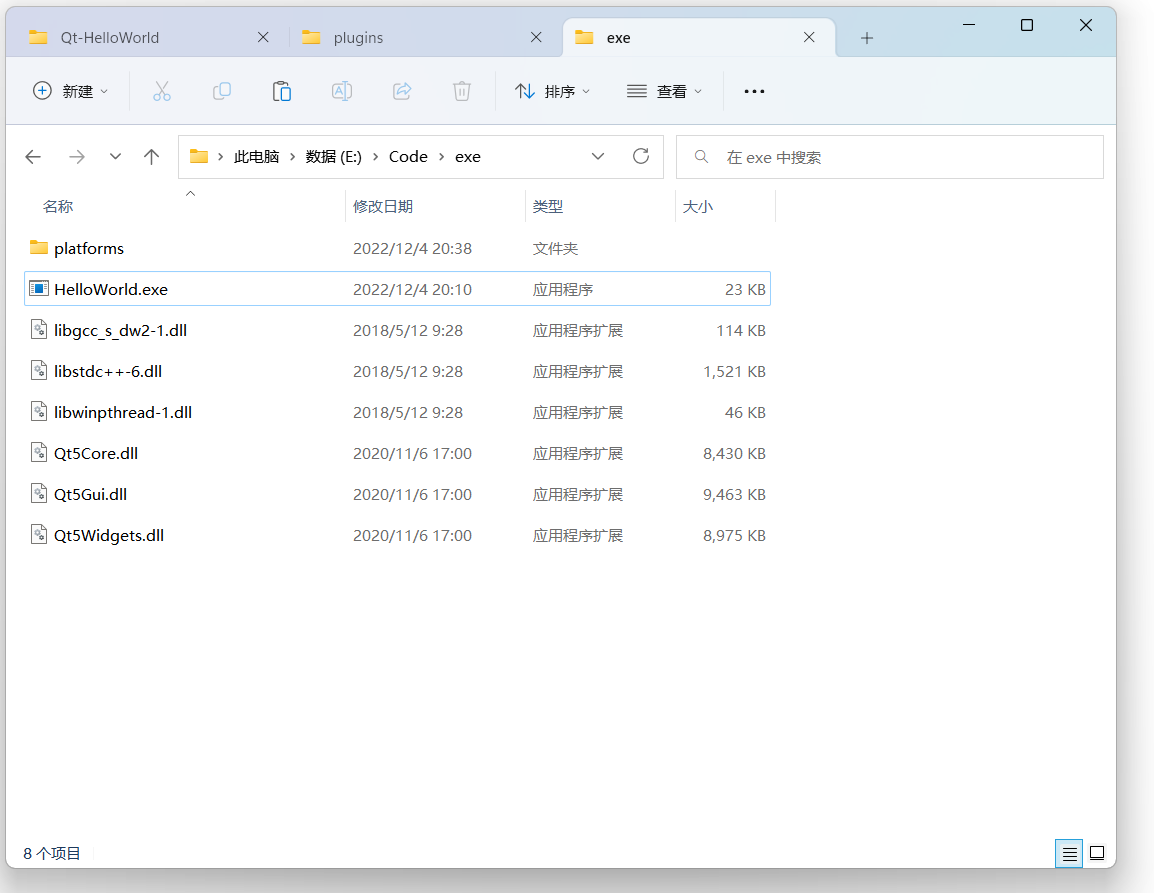Expand address bar history dropdown
Image resolution: width=1154 pixels, height=893 pixels.
[x=598, y=156]
